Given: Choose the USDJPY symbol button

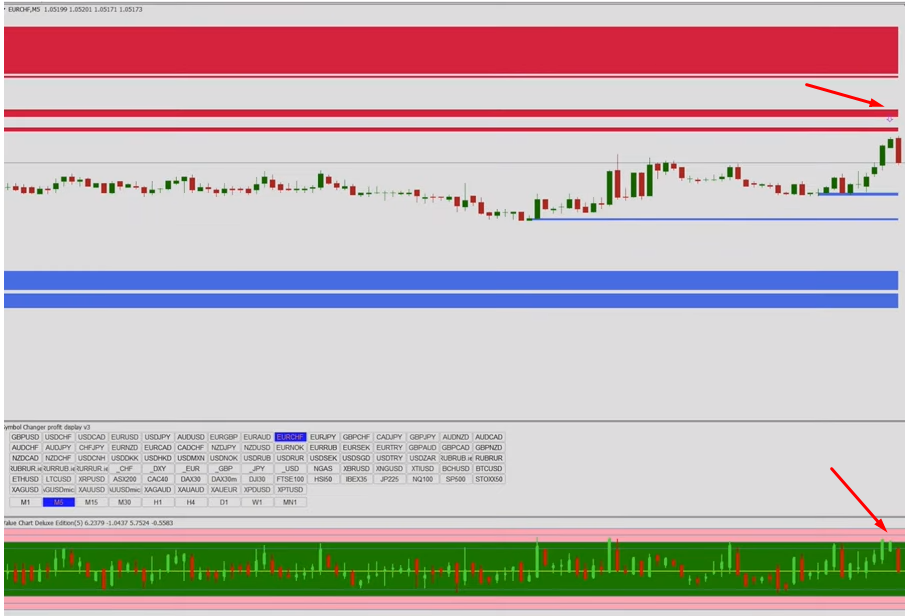Looking at the screenshot, I should point(157,437).
